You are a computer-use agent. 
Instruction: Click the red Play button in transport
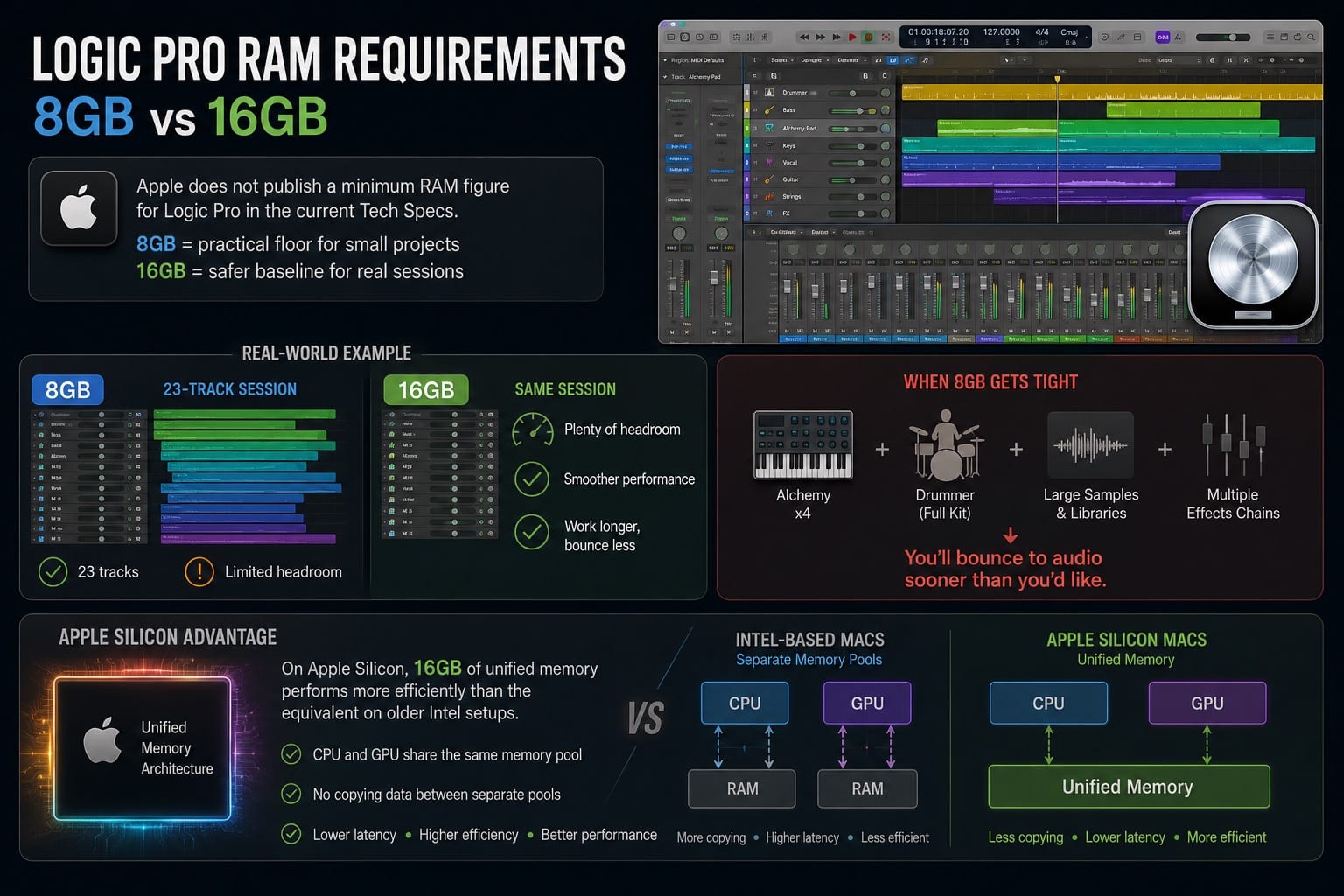[852, 37]
